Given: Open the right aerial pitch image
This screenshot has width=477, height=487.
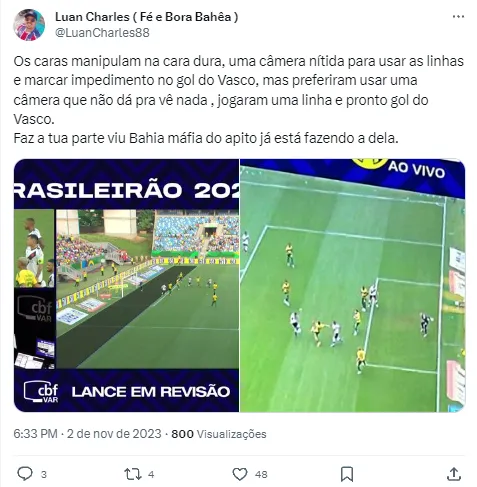Looking at the screenshot, I should 352,285.
